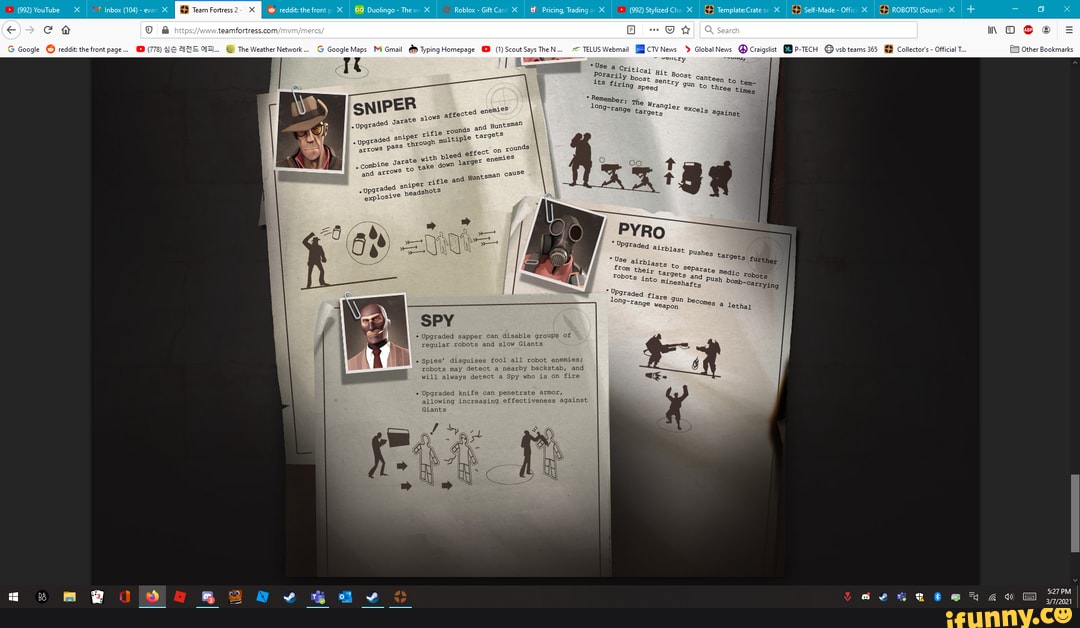Click the page vertical scrollbar thumb
The image size is (1080, 628).
pyautogui.click(x=1074, y=513)
